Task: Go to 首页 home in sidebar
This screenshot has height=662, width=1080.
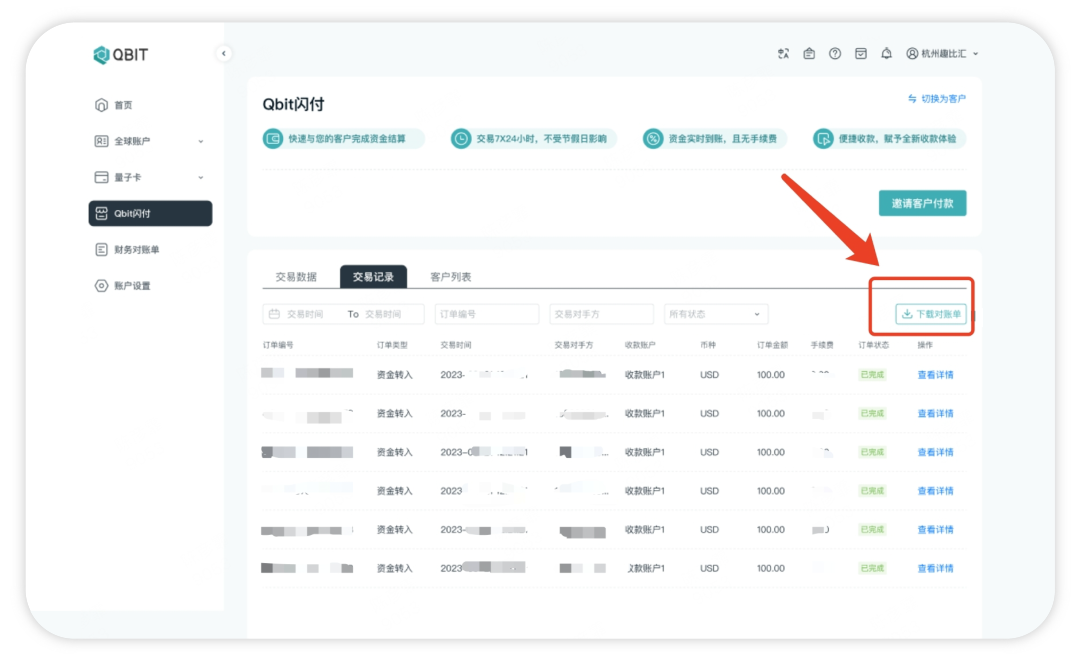Action: [x=150, y=105]
